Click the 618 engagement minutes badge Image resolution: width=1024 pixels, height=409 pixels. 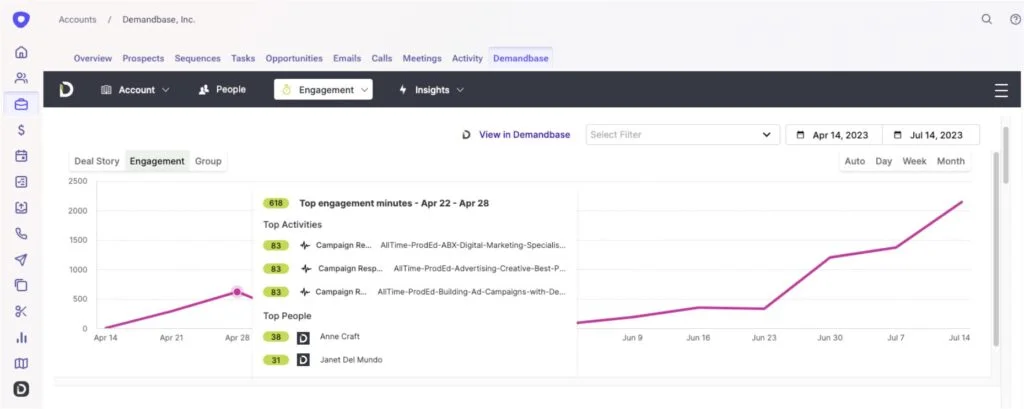(276, 203)
